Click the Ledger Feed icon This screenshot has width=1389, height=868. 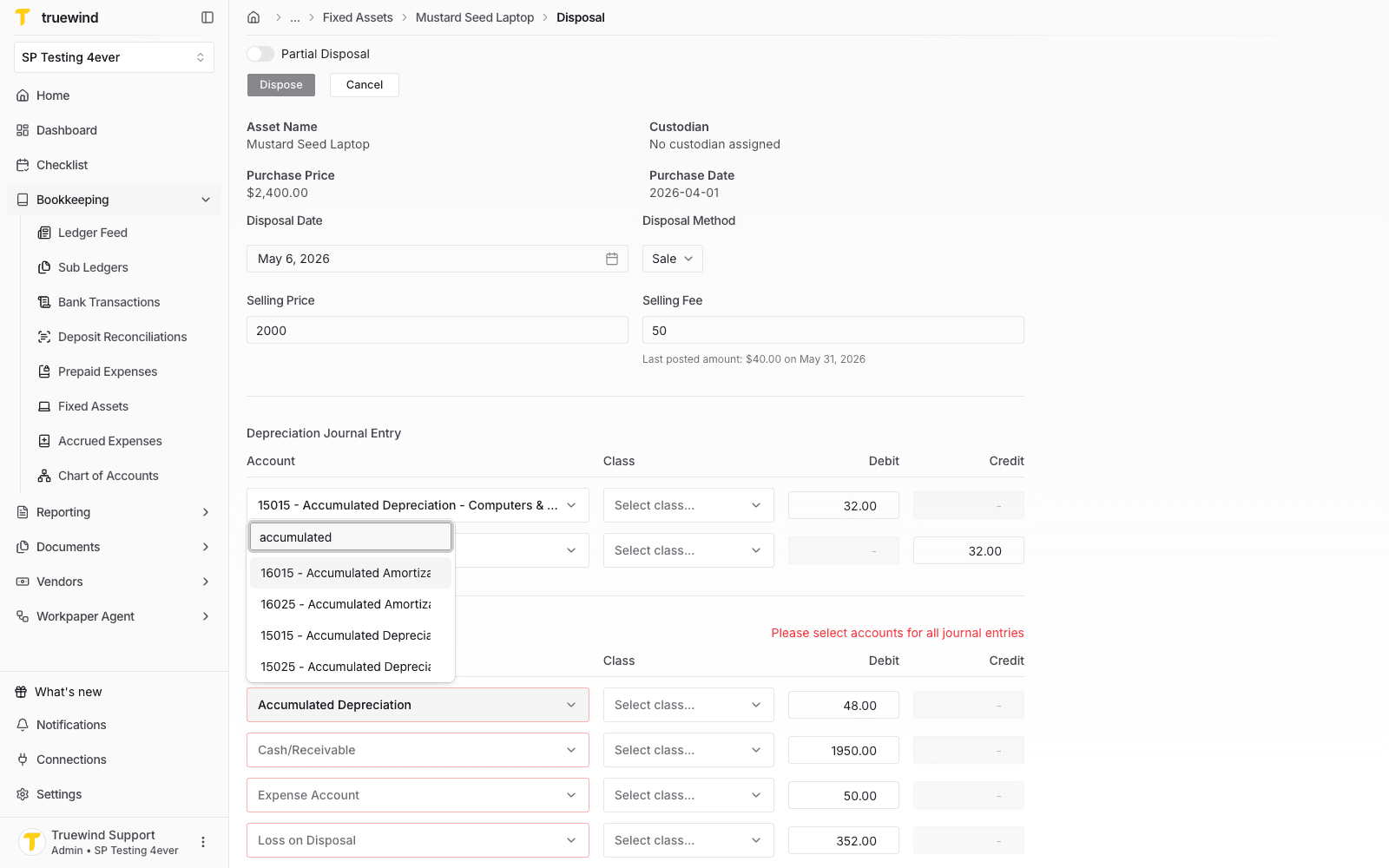coord(44,233)
